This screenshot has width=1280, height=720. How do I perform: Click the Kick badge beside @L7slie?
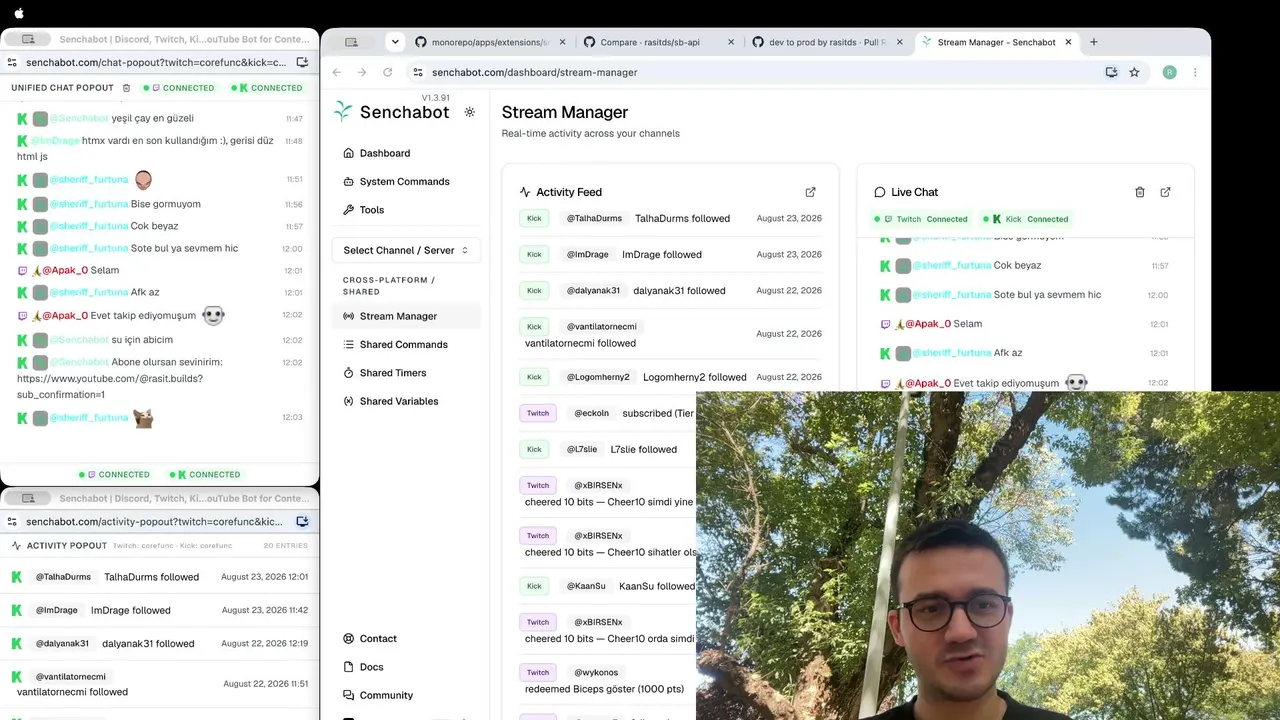[x=534, y=449]
